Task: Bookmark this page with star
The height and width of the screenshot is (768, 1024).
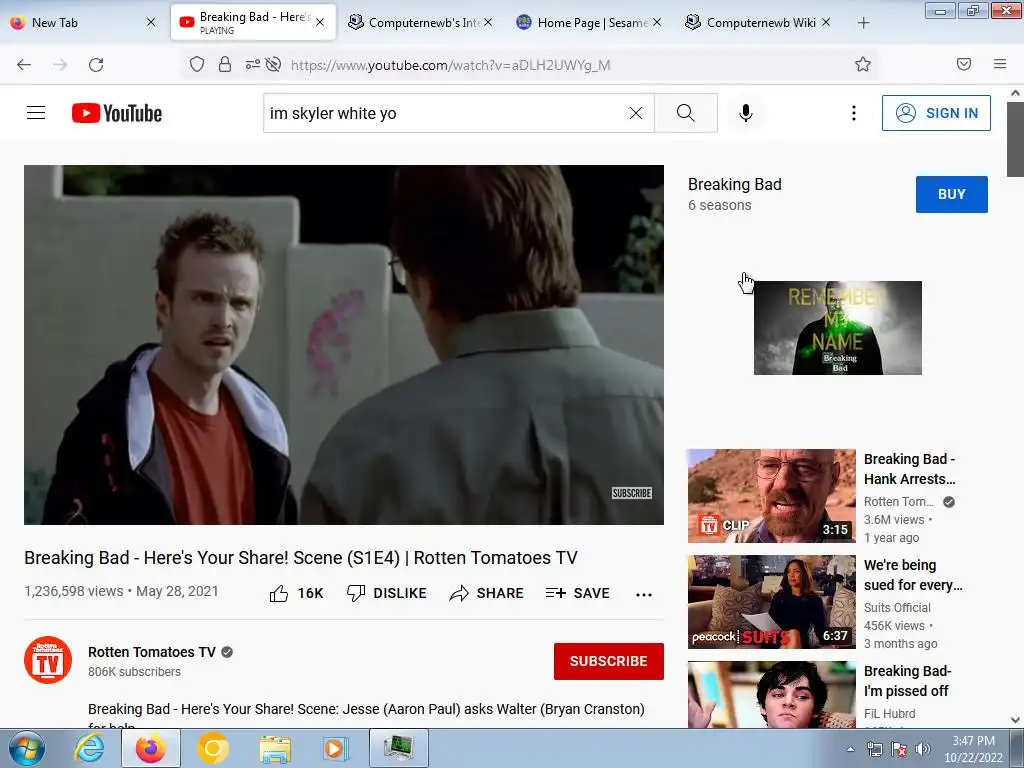Action: tap(863, 64)
